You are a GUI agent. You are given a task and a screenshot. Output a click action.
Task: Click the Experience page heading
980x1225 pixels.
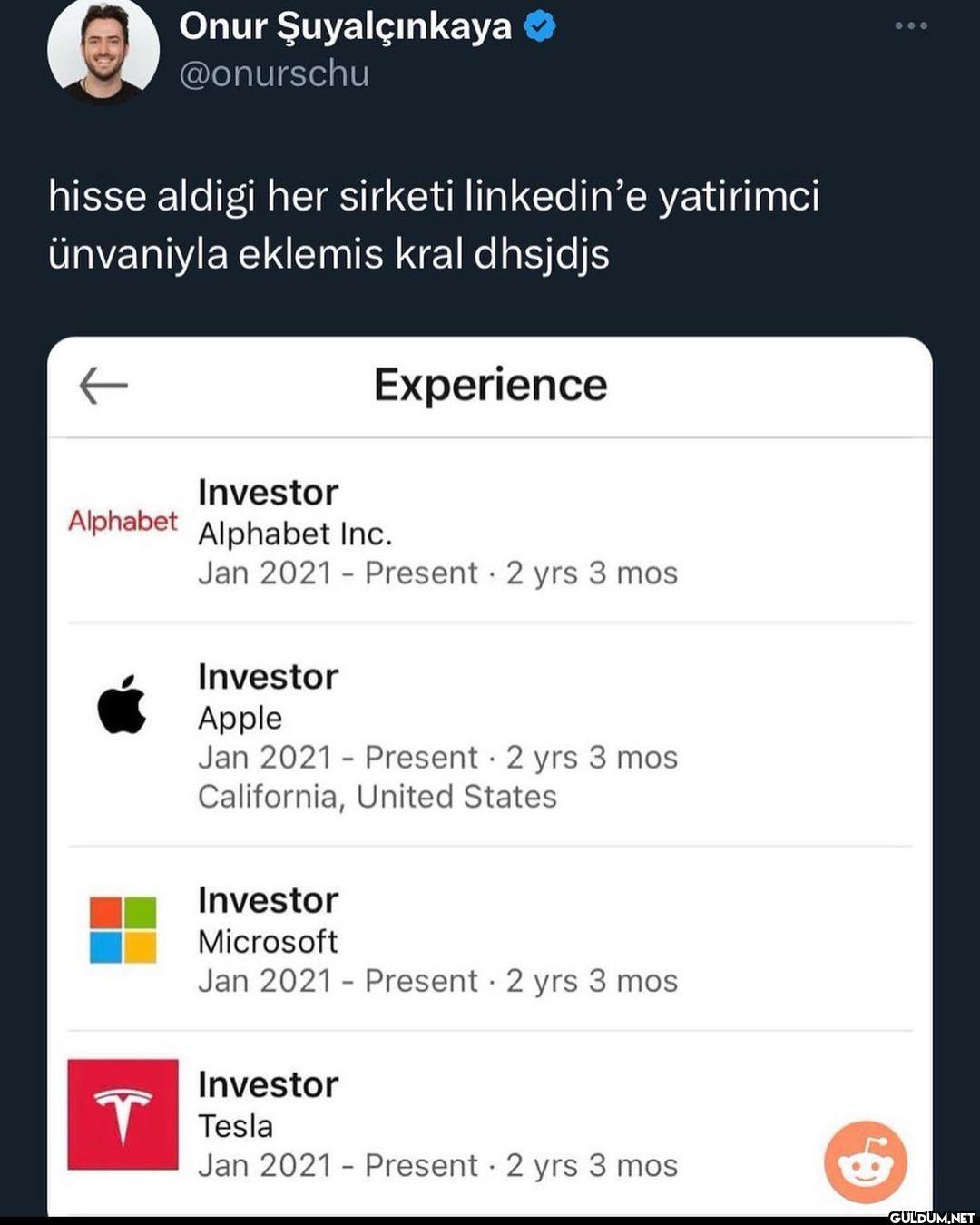(x=490, y=385)
